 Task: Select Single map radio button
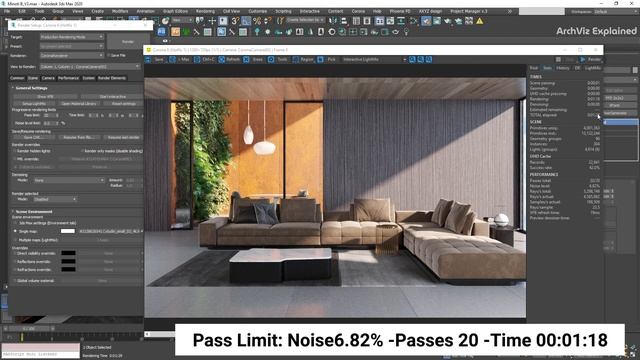[15, 231]
